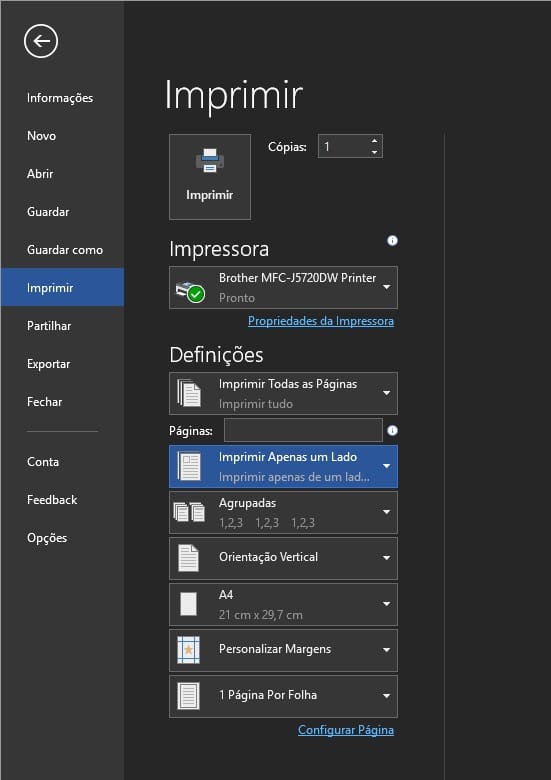Screen dimensions: 551x780
Task: Open the Imprimir Todas as Páginas dropdown
Action: coord(283,393)
